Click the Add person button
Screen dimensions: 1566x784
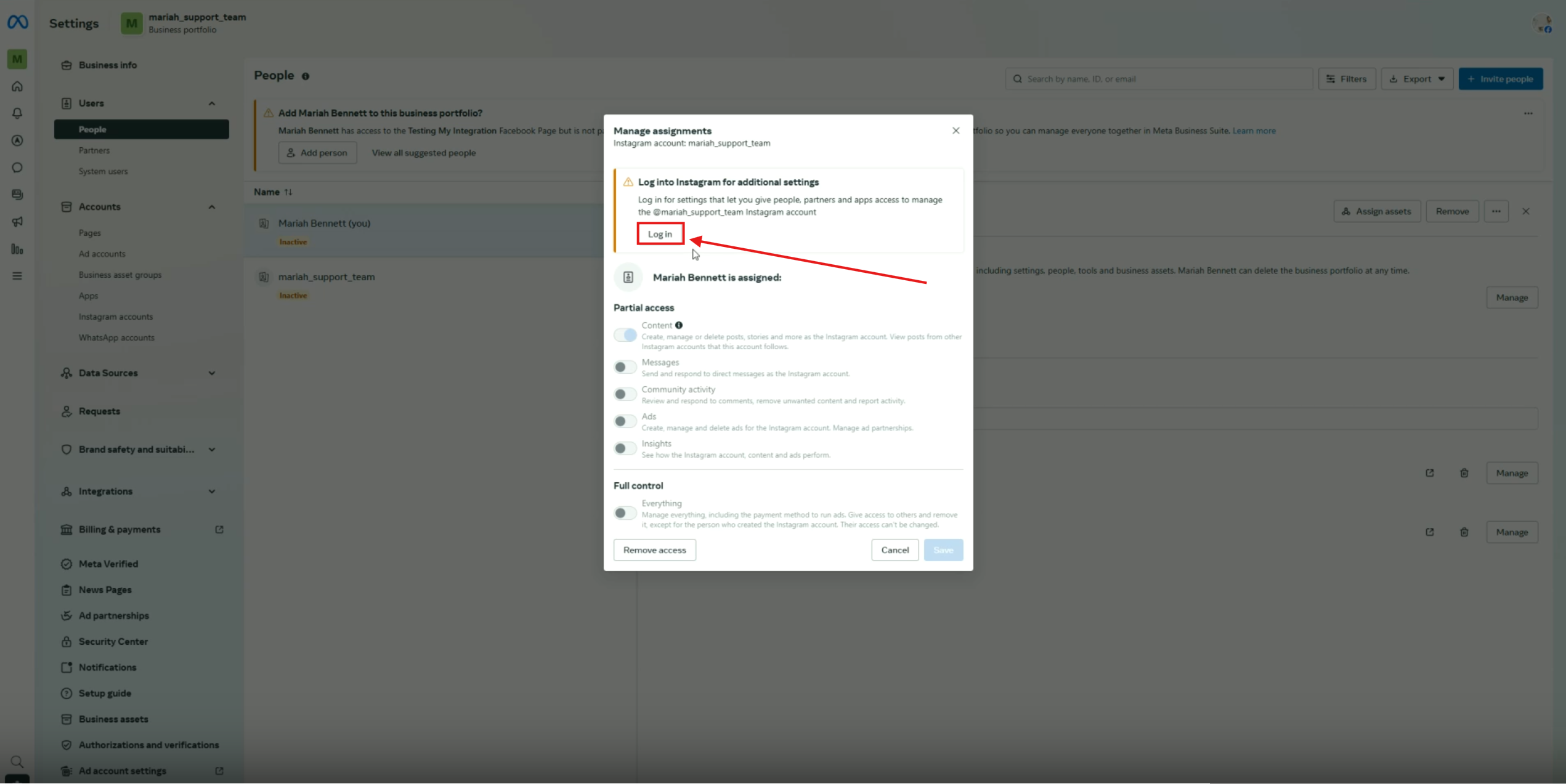coord(317,153)
